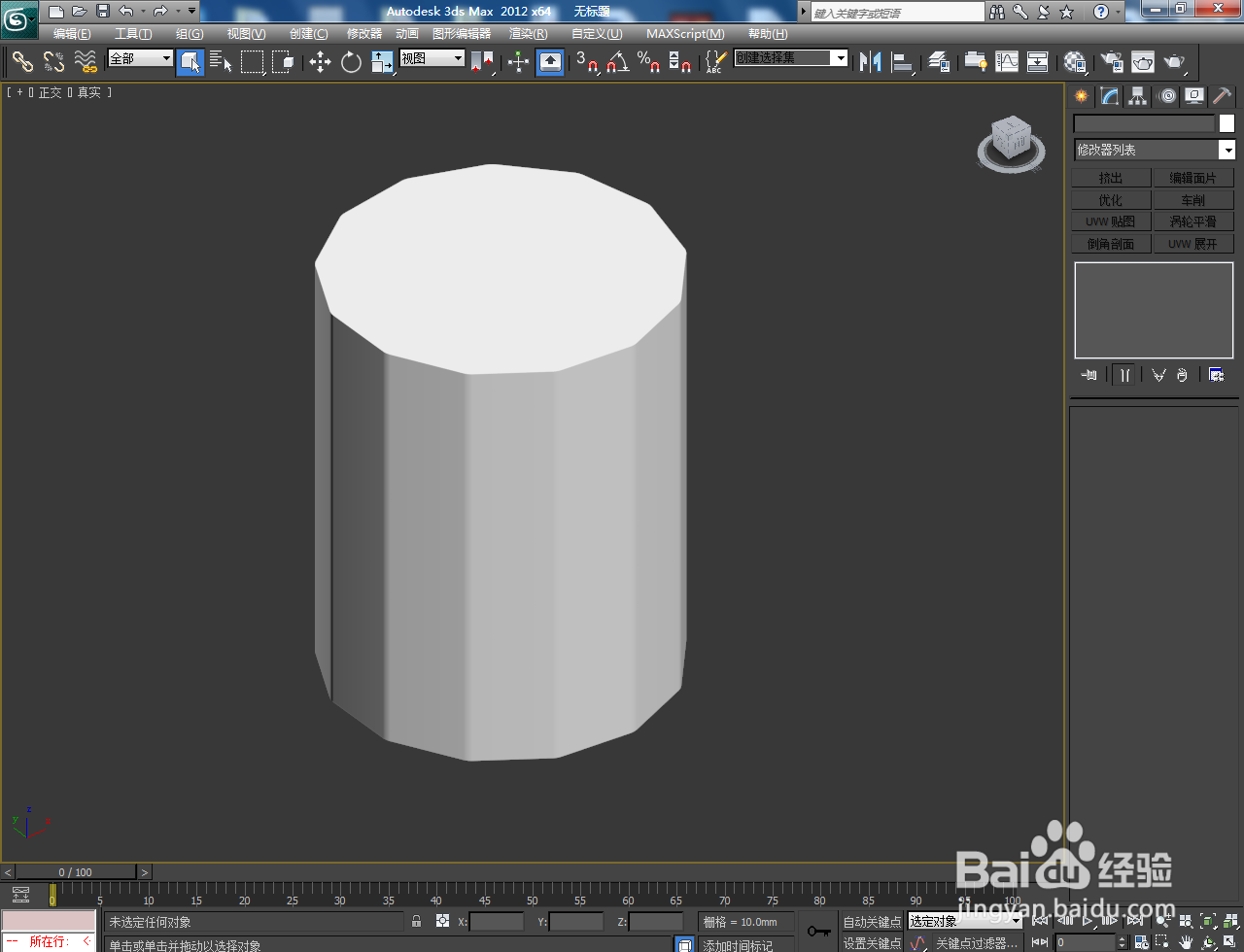Click the Align tool icon
1244x952 pixels.
(903, 62)
